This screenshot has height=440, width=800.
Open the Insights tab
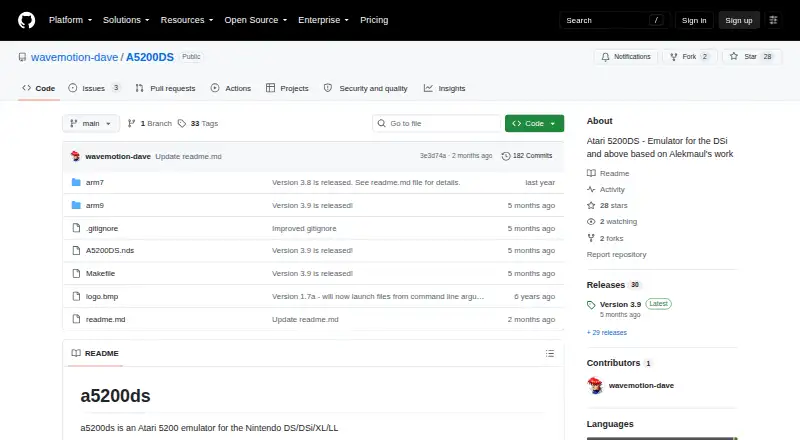pos(444,88)
